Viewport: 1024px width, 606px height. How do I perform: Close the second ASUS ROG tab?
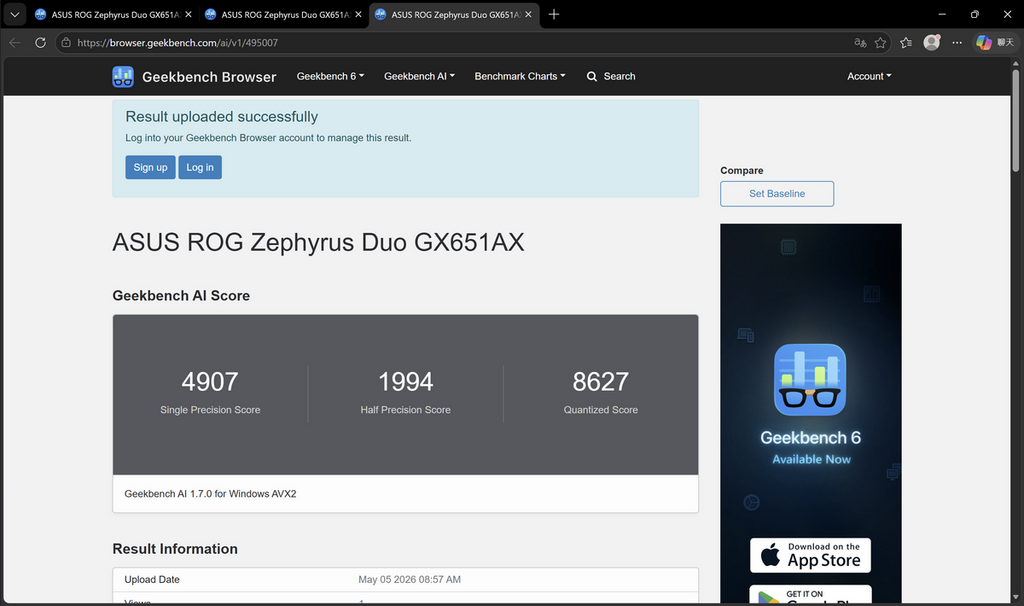358,14
